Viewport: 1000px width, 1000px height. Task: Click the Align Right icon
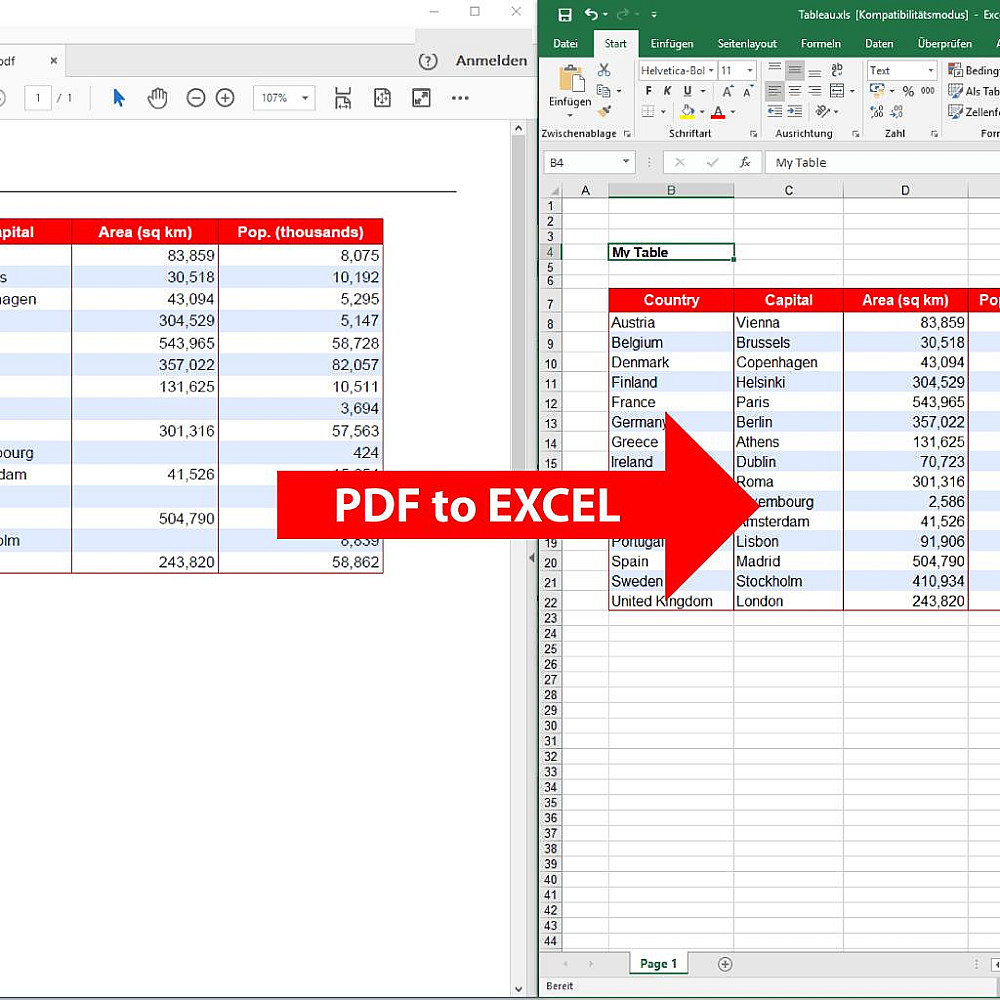pos(814,91)
